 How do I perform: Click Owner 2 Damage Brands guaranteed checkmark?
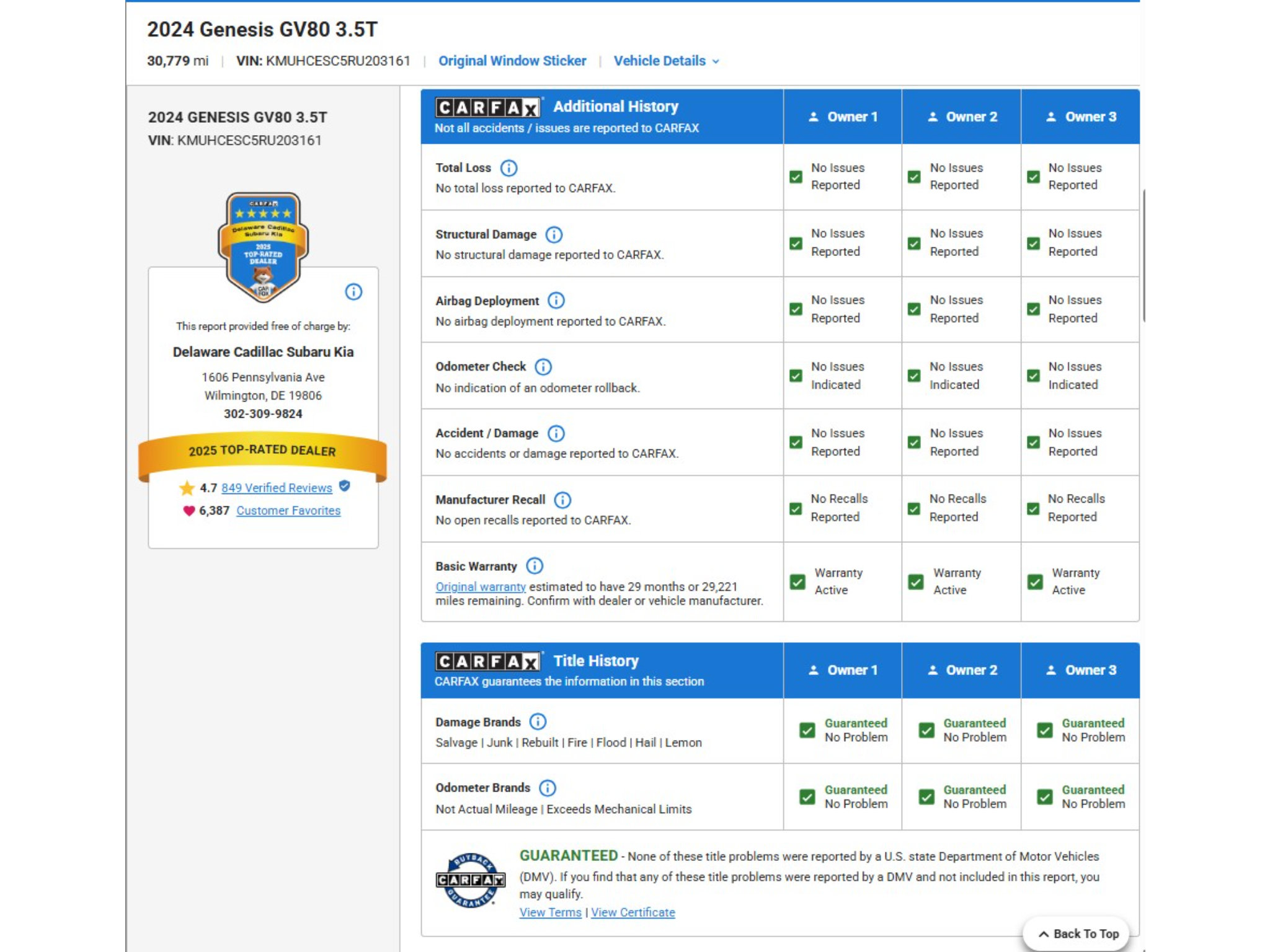(926, 730)
